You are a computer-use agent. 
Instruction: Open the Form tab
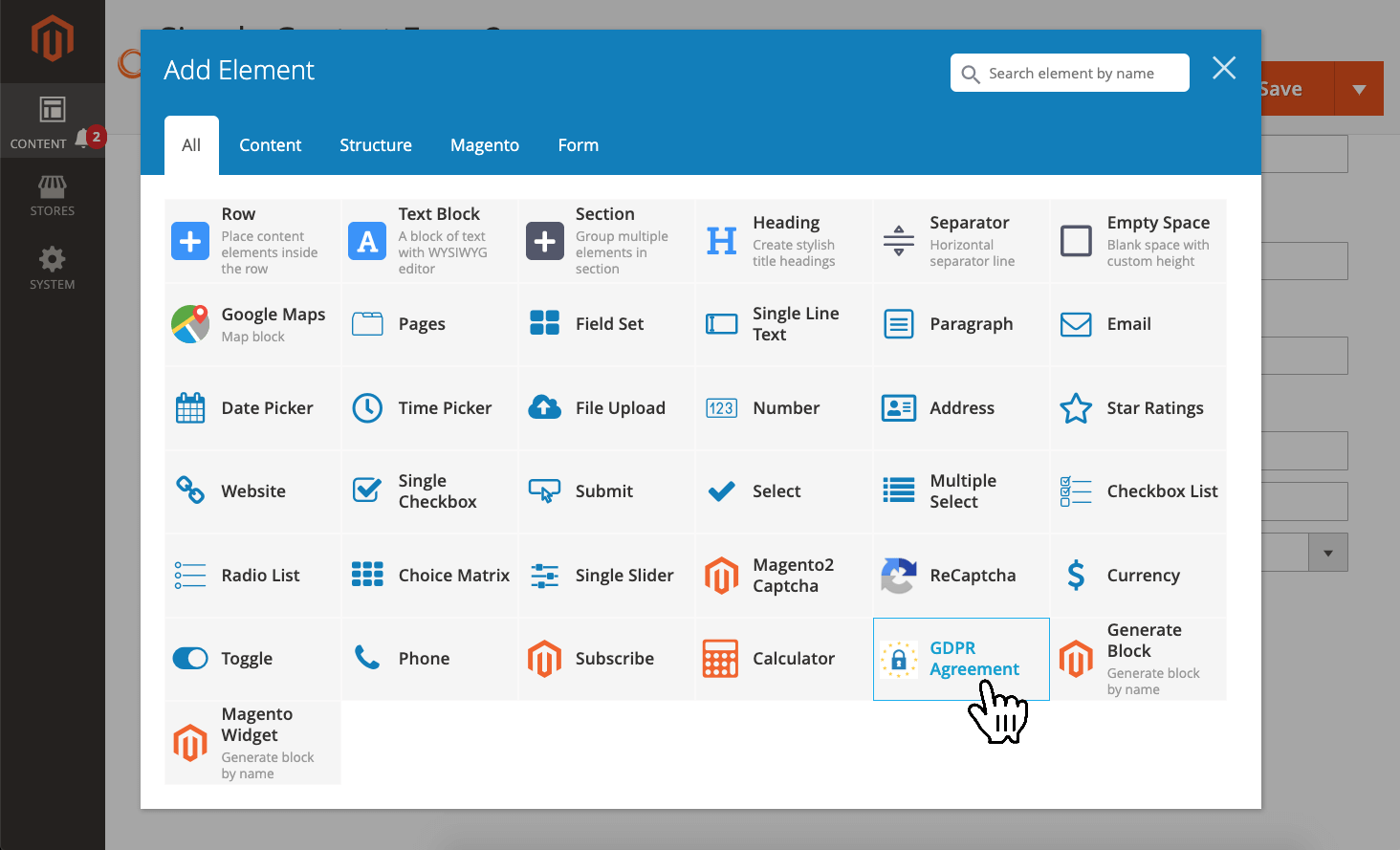[578, 145]
